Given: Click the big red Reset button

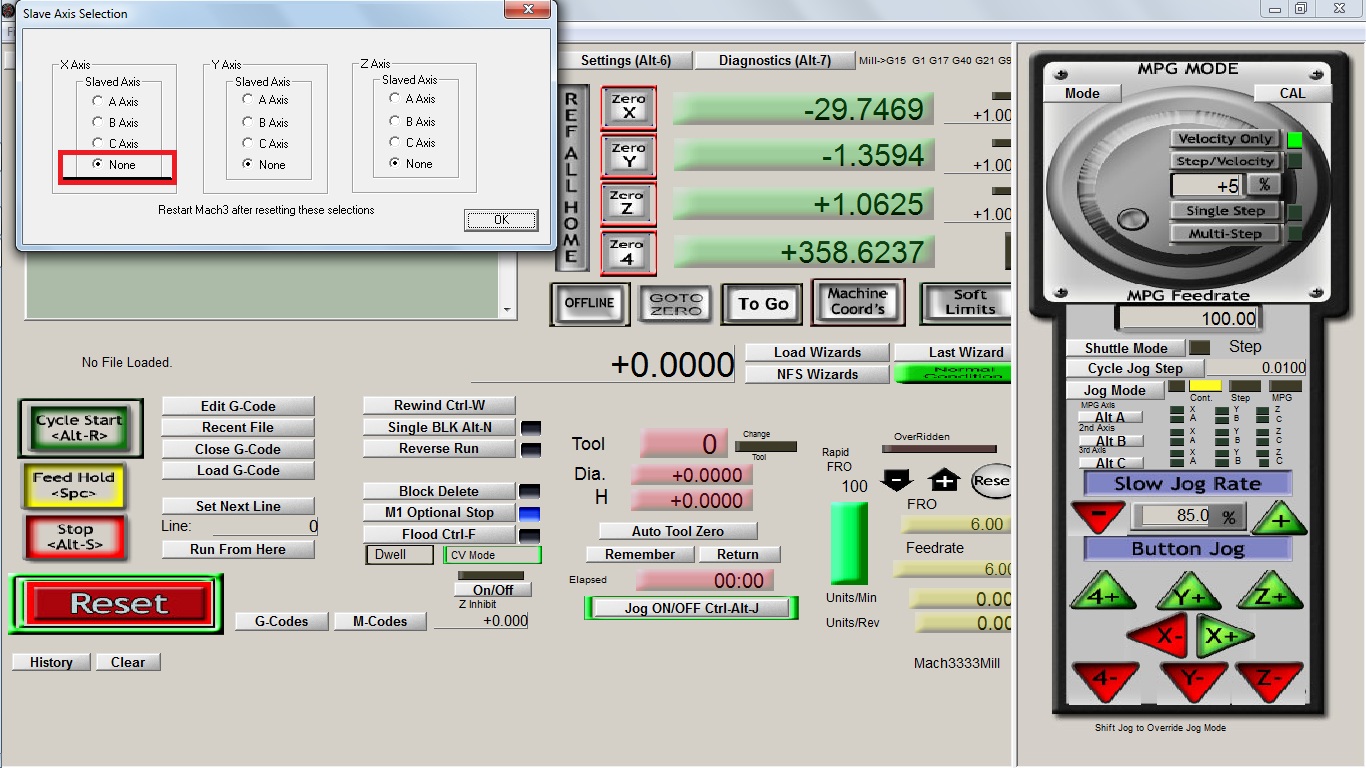Looking at the screenshot, I should 119,604.
